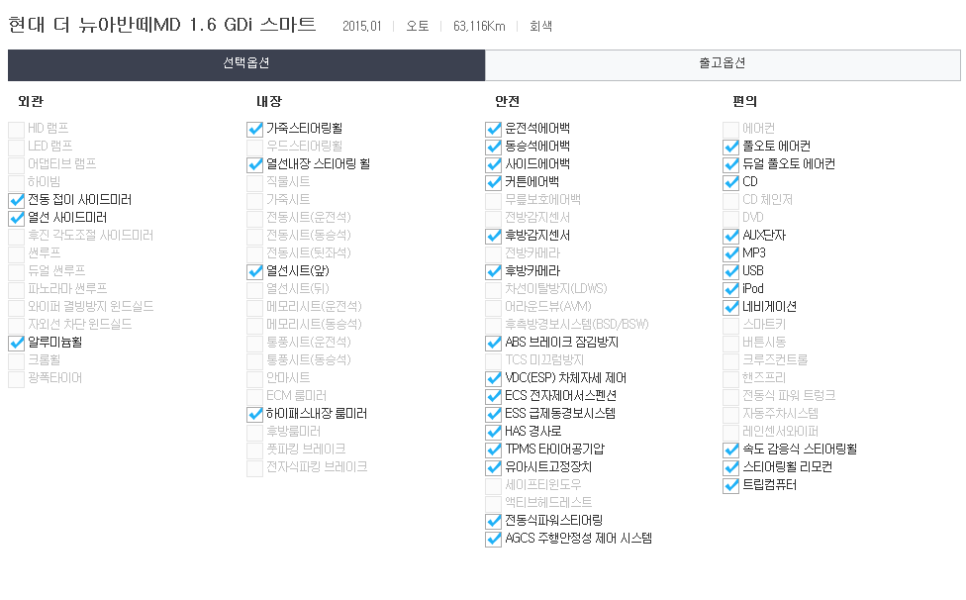This screenshot has height=600, width=966.
Task: Uncheck 속도 감응식 스티어링휠
Action: point(731,451)
